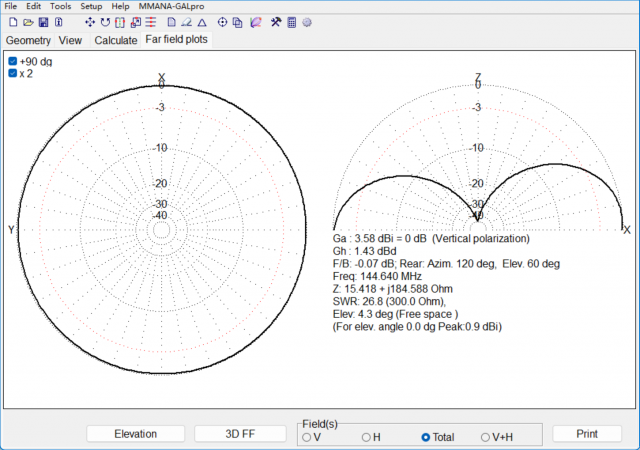
Task: Select the V field radio button
Action: pyautogui.click(x=307, y=437)
